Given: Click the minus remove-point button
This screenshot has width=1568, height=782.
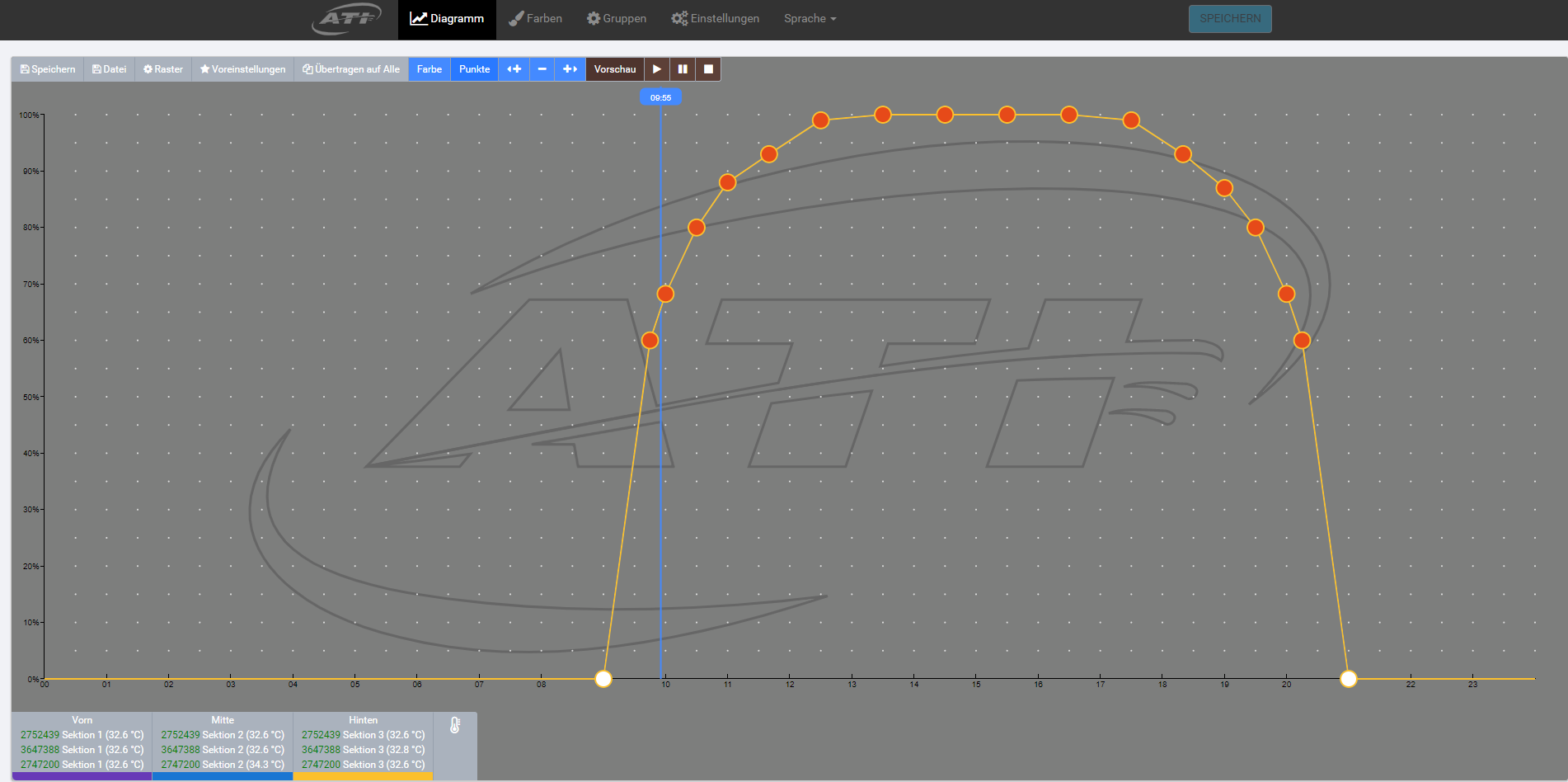Looking at the screenshot, I should coord(542,69).
